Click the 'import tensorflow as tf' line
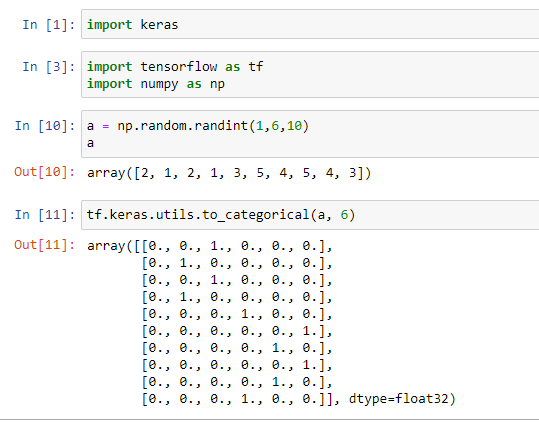The height and width of the screenshot is (425, 539). tap(175, 66)
